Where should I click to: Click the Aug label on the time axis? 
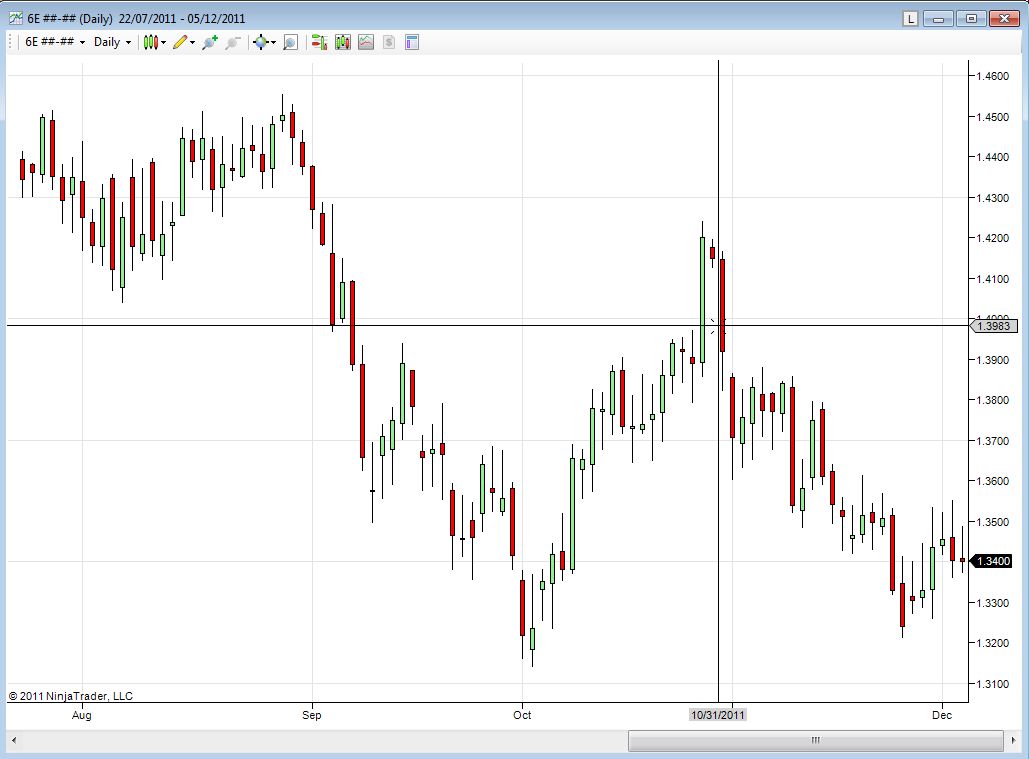[81, 714]
